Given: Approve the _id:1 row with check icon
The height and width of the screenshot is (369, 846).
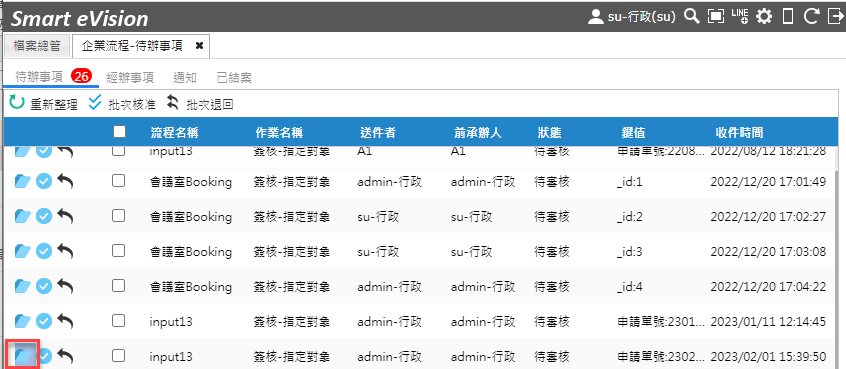Looking at the screenshot, I should tap(44, 182).
